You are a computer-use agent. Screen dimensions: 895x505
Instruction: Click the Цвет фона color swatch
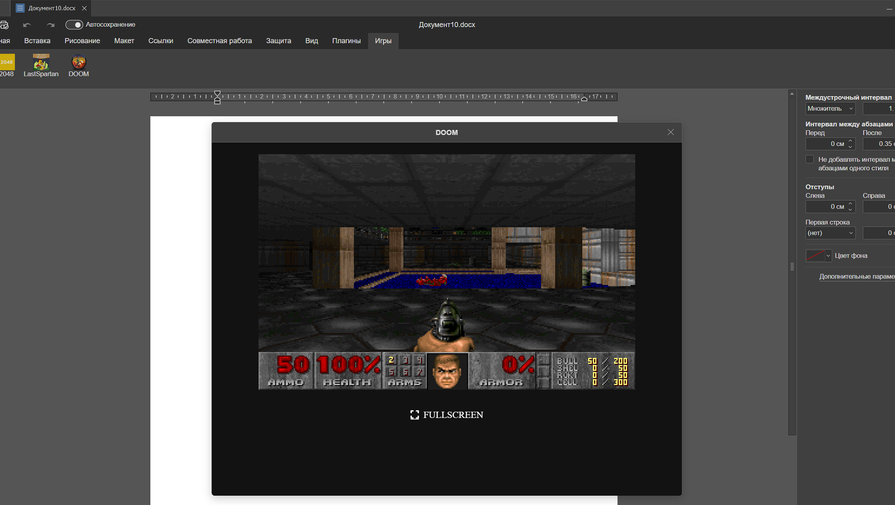(815, 256)
